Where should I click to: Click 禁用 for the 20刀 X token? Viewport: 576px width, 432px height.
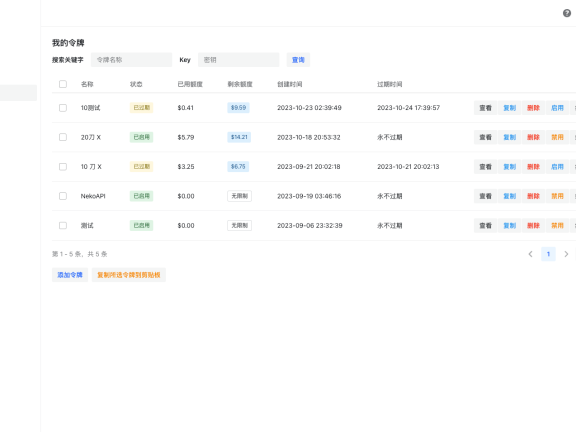coord(557,137)
